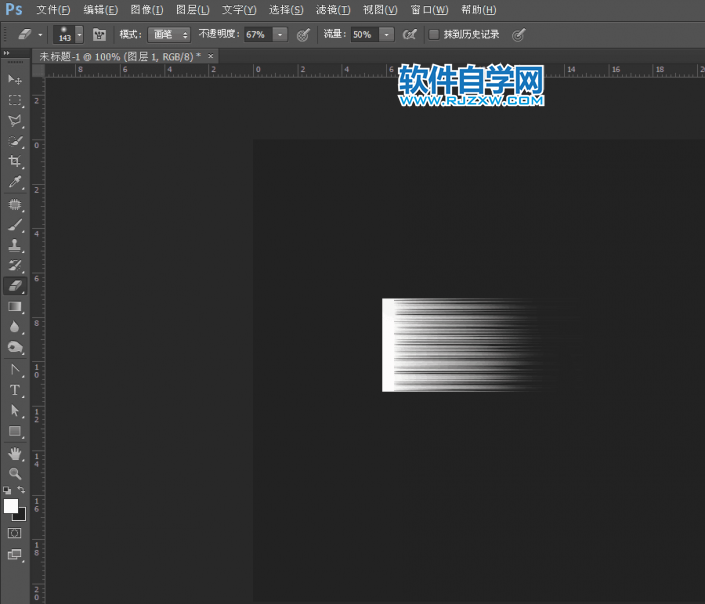Choose the Eyedropper tool
The height and width of the screenshot is (604, 705).
pos(15,182)
